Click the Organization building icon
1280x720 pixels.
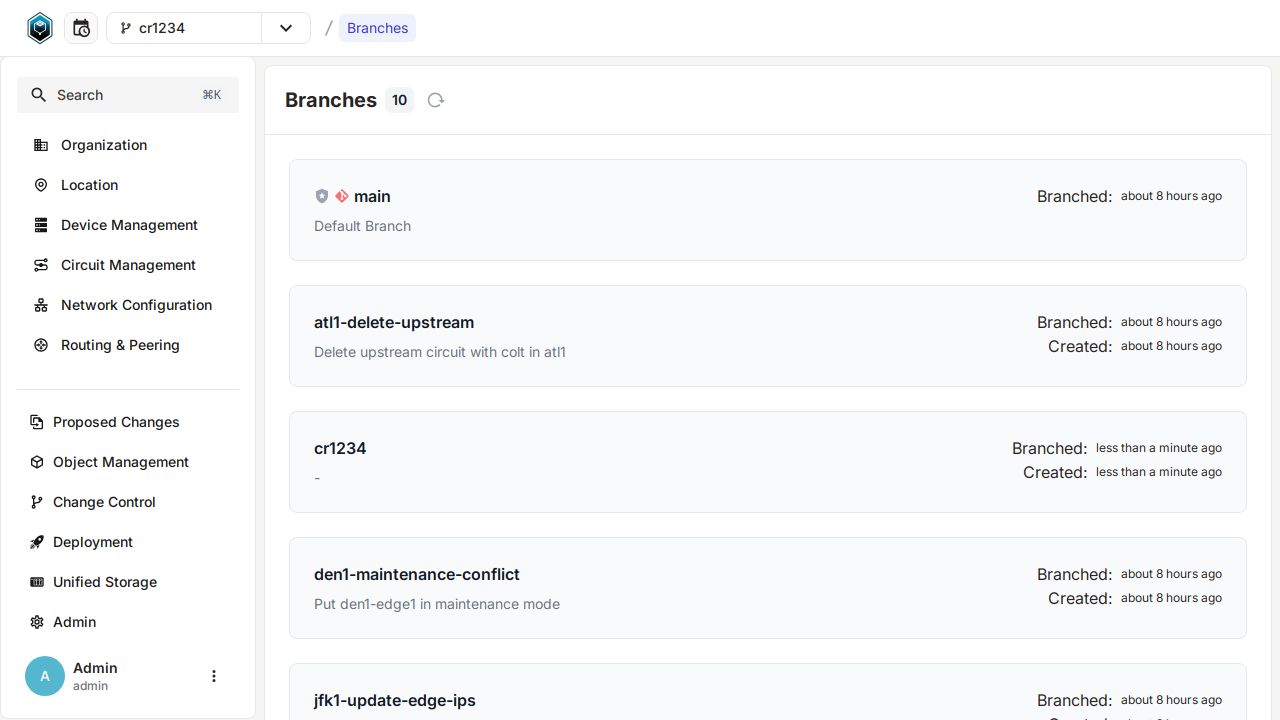click(41, 145)
